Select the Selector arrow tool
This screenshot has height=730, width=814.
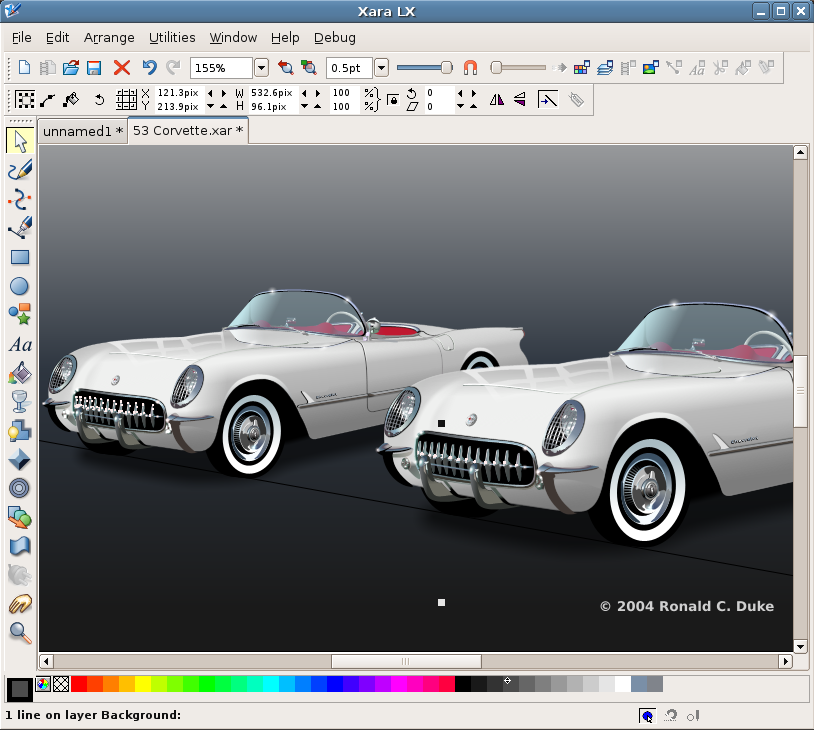(20, 141)
